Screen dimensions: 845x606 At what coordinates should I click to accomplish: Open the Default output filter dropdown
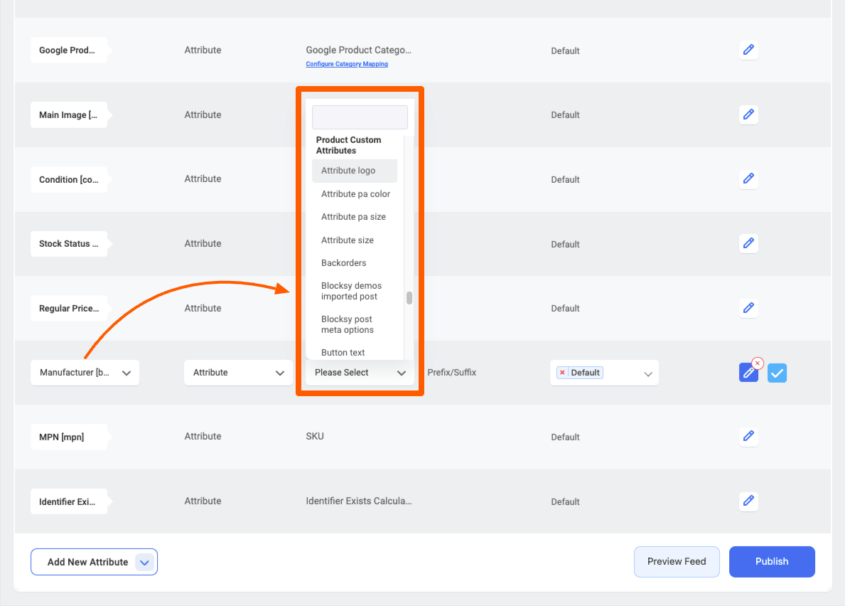click(x=604, y=373)
